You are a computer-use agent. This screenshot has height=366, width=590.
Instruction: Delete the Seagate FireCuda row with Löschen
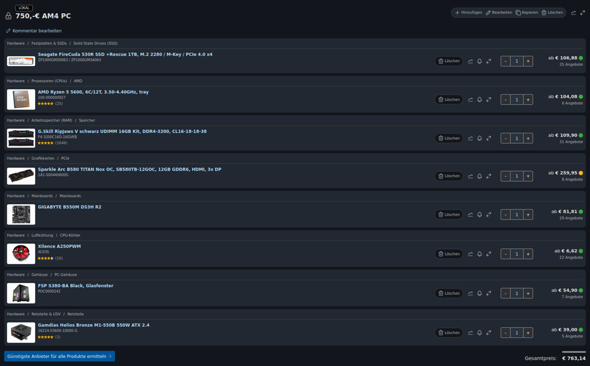449,61
